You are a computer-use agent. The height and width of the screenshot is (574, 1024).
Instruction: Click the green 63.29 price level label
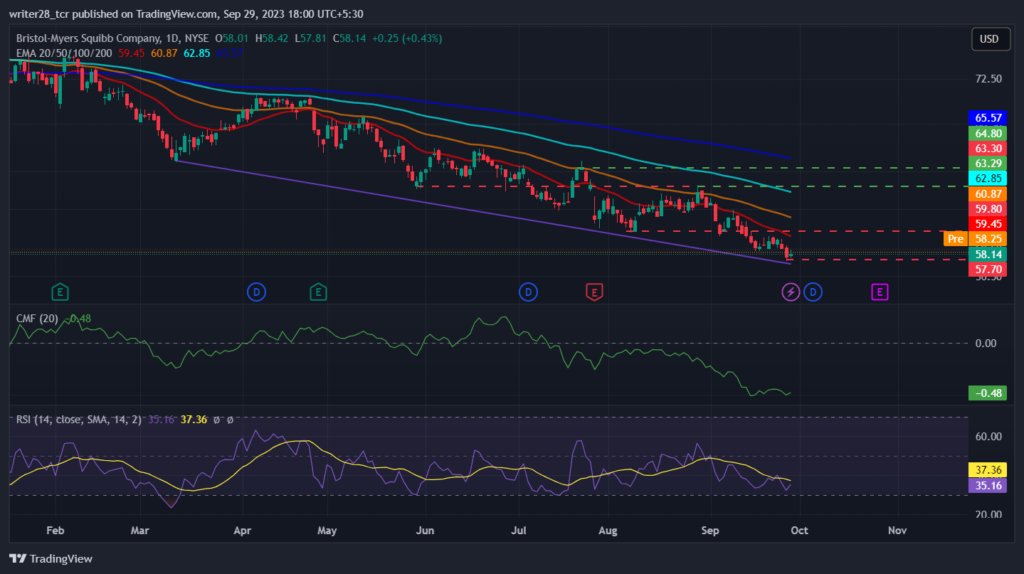pyautogui.click(x=987, y=163)
